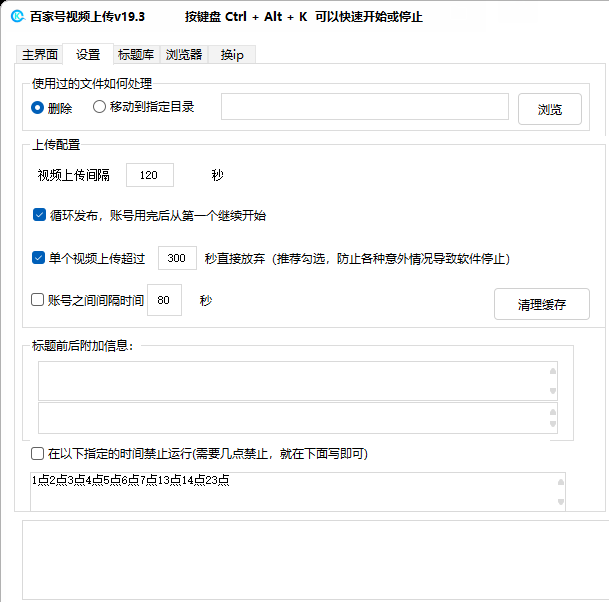Switch to the 主界面 tab
Image resolution: width=609 pixels, height=602 pixels.
[x=40, y=54]
